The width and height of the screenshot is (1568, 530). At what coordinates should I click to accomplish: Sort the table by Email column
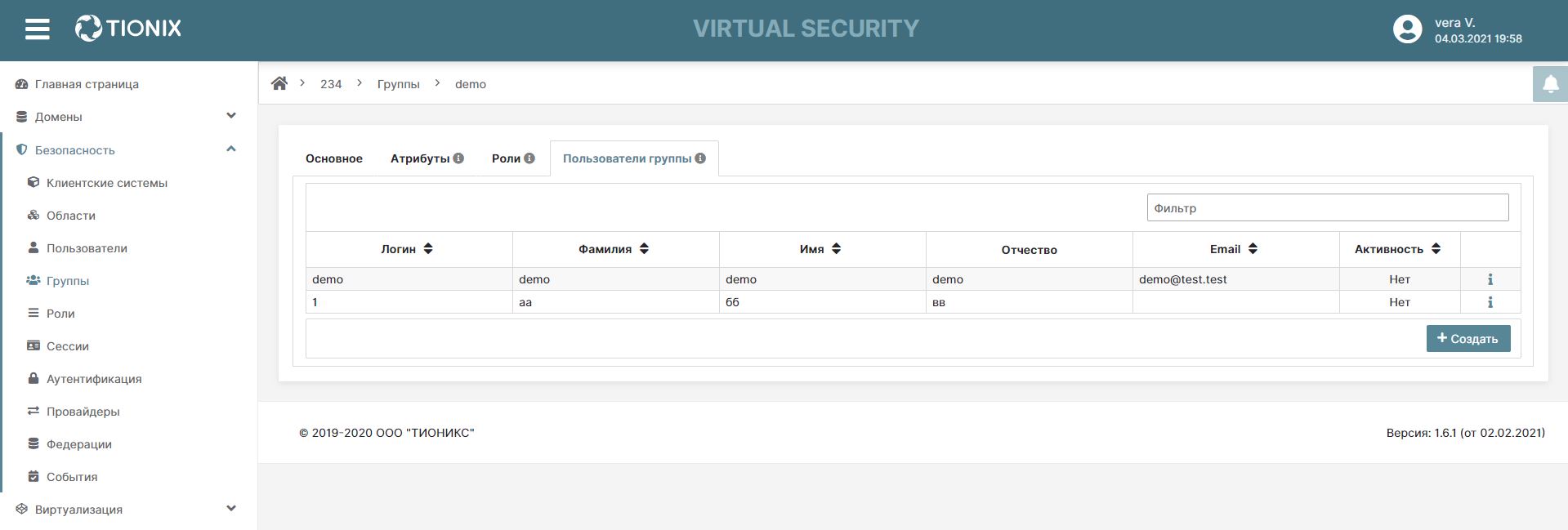tap(1253, 249)
